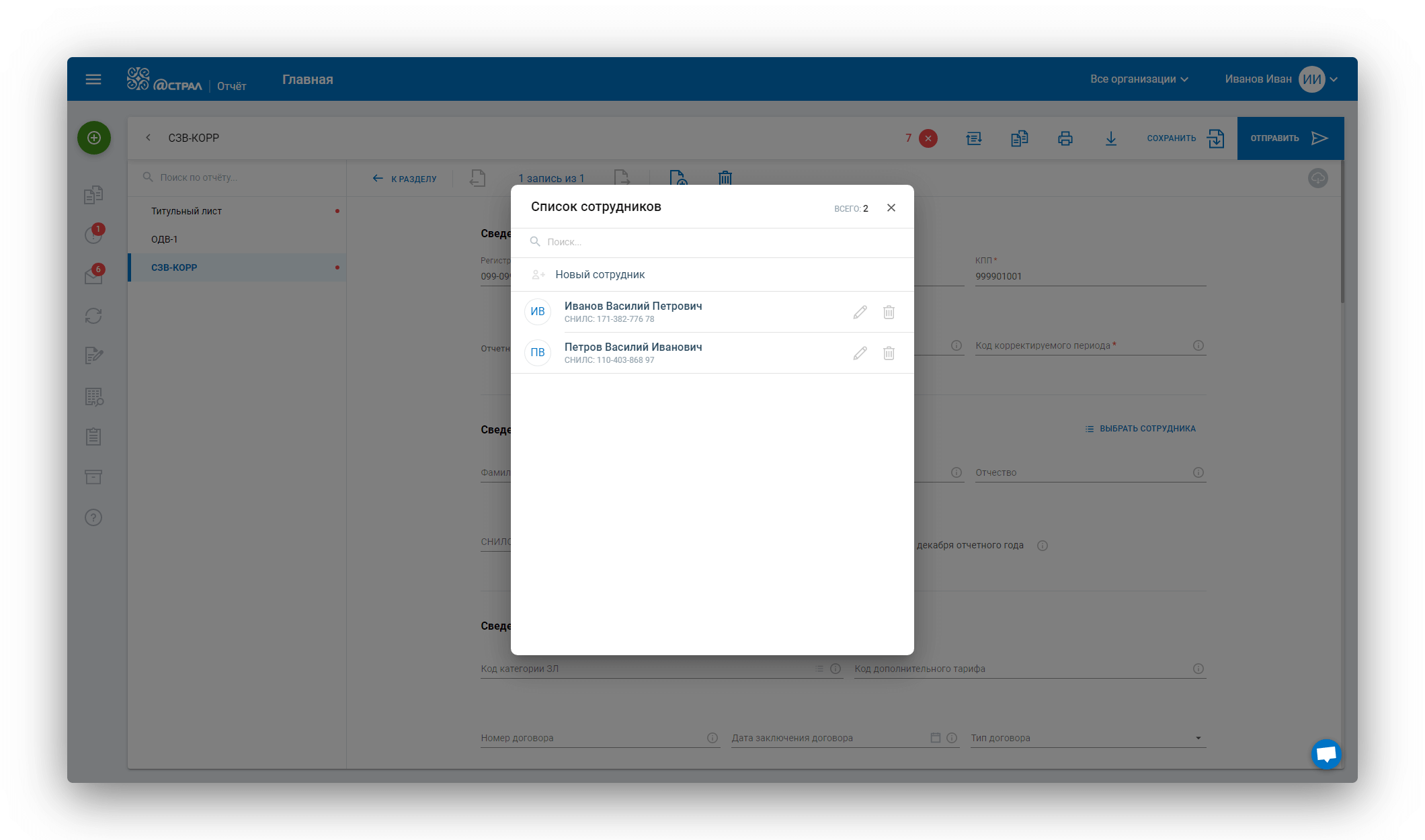Click the ИВ avatar circle

coord(538,312)
